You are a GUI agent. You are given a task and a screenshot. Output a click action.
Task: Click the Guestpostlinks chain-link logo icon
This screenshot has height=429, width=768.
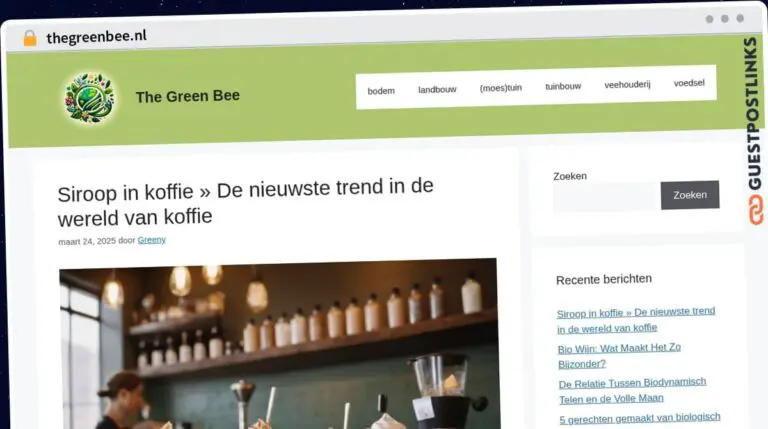(756, 210)
